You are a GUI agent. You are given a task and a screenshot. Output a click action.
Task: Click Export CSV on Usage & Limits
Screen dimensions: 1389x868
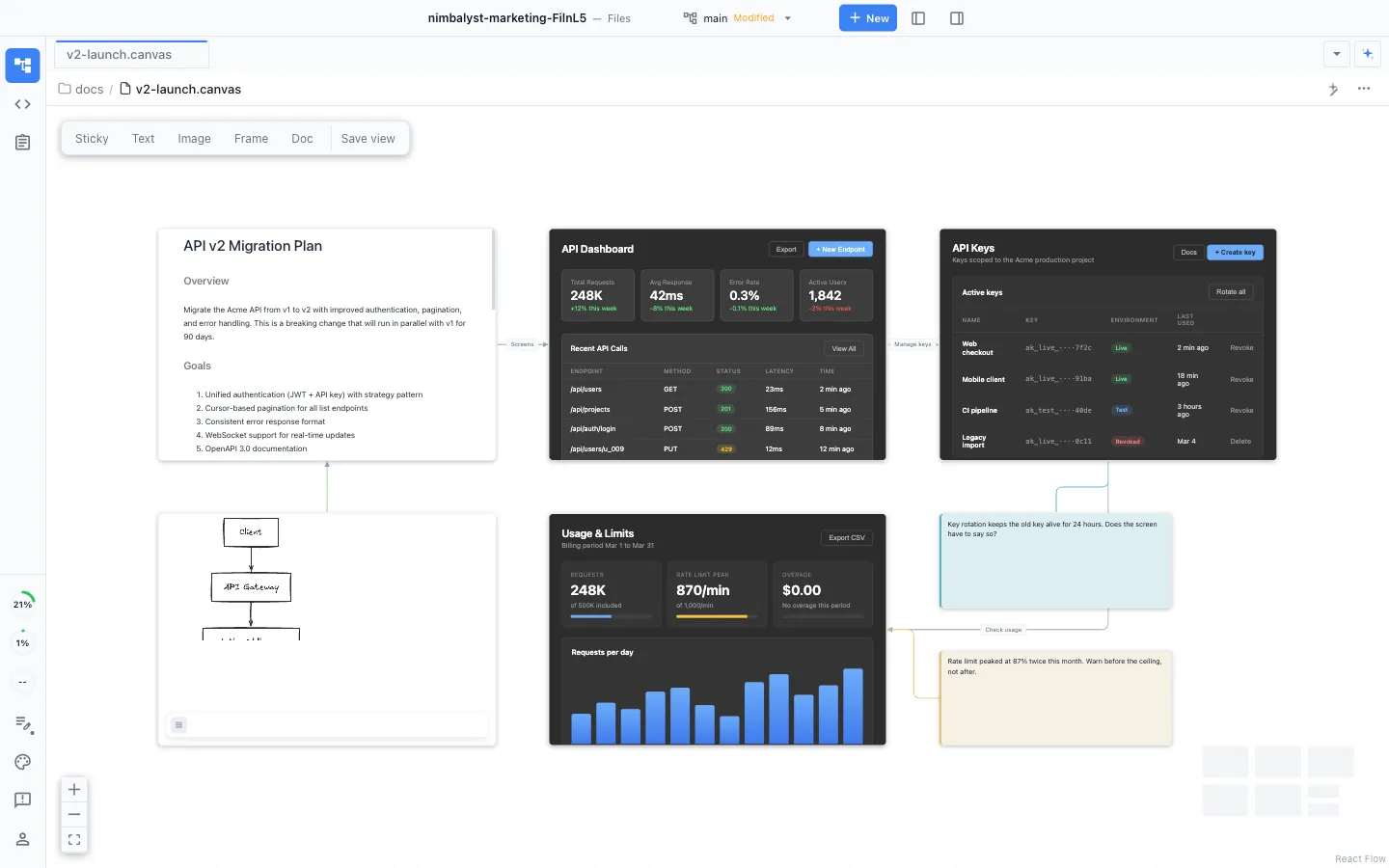pyautogui.click(x=847, y=538)
